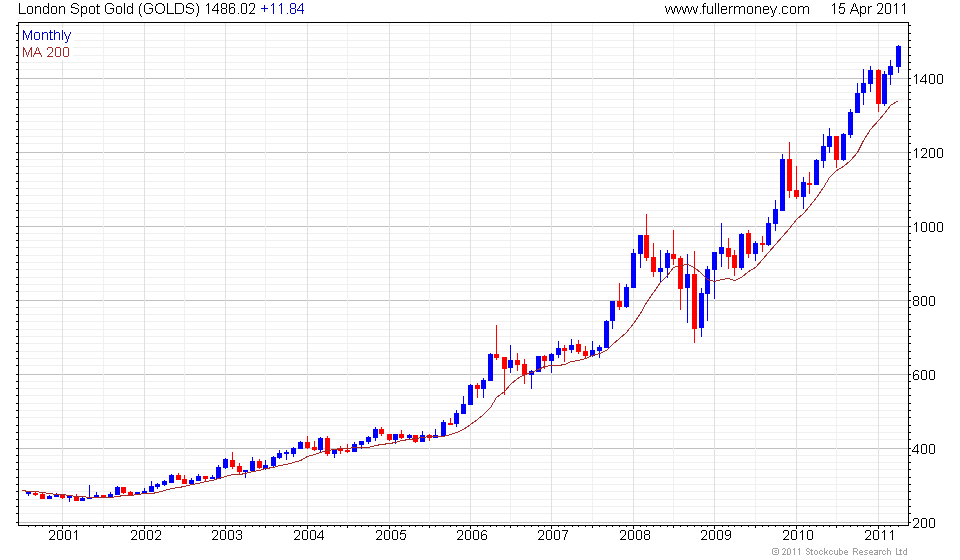Image resolution: width=960 pixels, height=560 pixels.
Task: Click the 2009 year axis label
Action: pyautogui.click(x=716, y=536)
